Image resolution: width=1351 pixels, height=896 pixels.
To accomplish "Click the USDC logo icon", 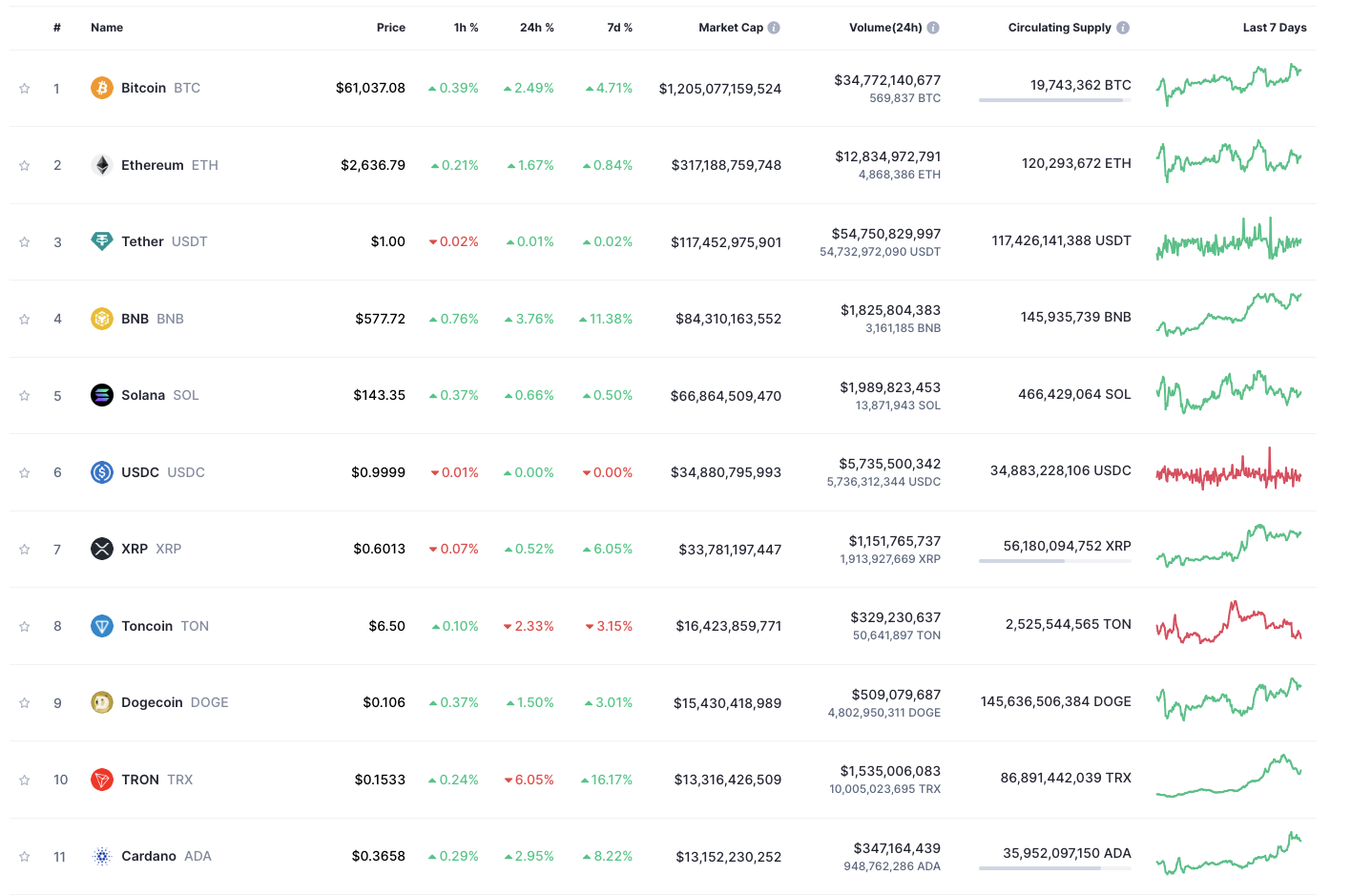I will tap(102, 472).
